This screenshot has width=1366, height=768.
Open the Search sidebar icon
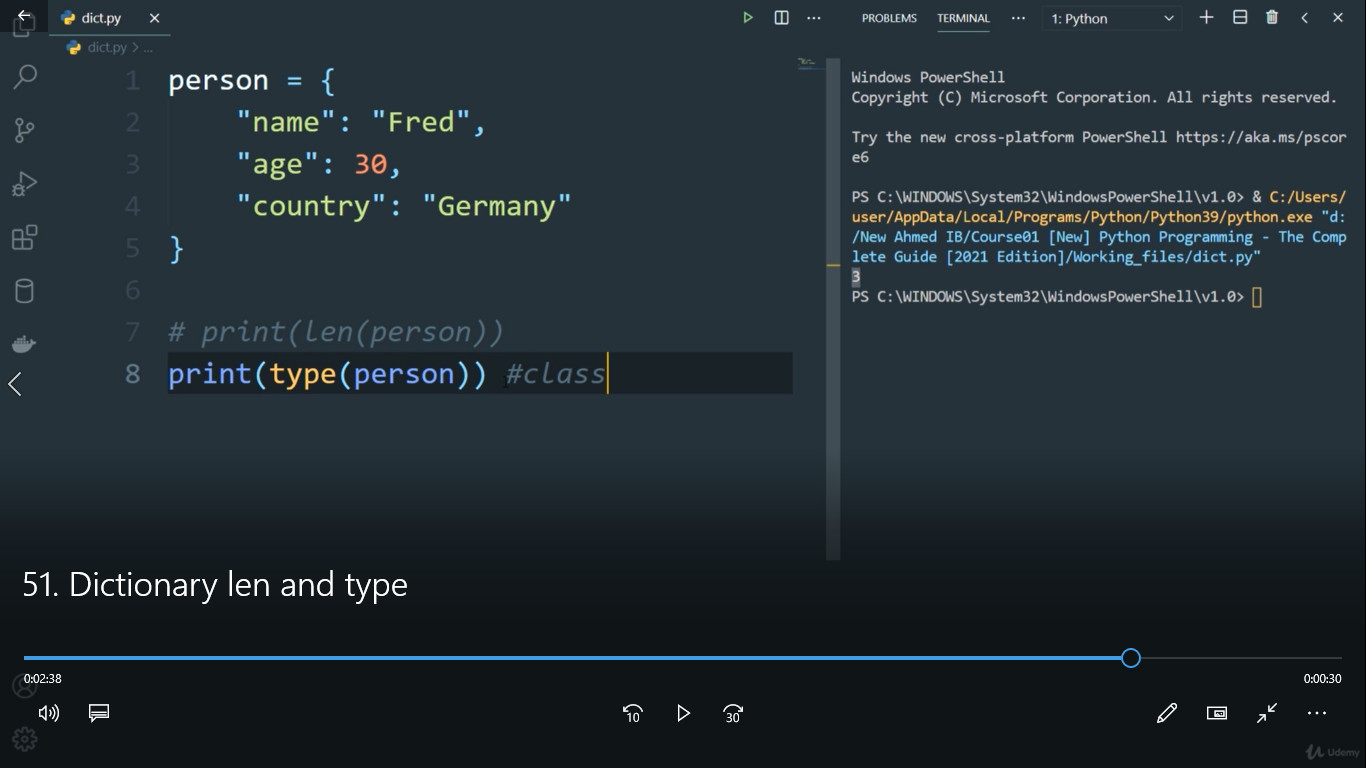pyautogui.click(x=24, y=76)
